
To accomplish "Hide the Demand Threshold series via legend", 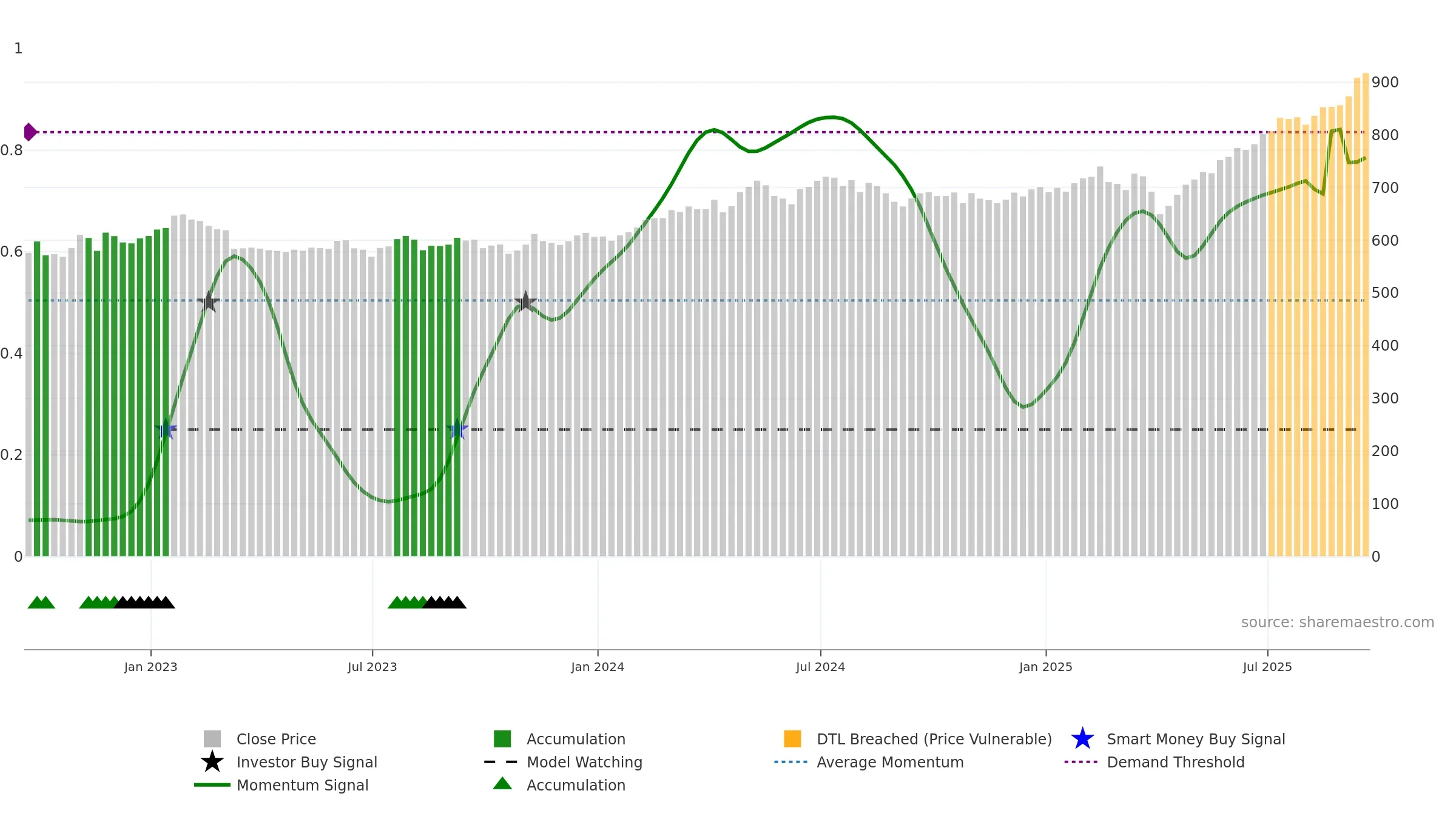I will [x=1175, y=762].
